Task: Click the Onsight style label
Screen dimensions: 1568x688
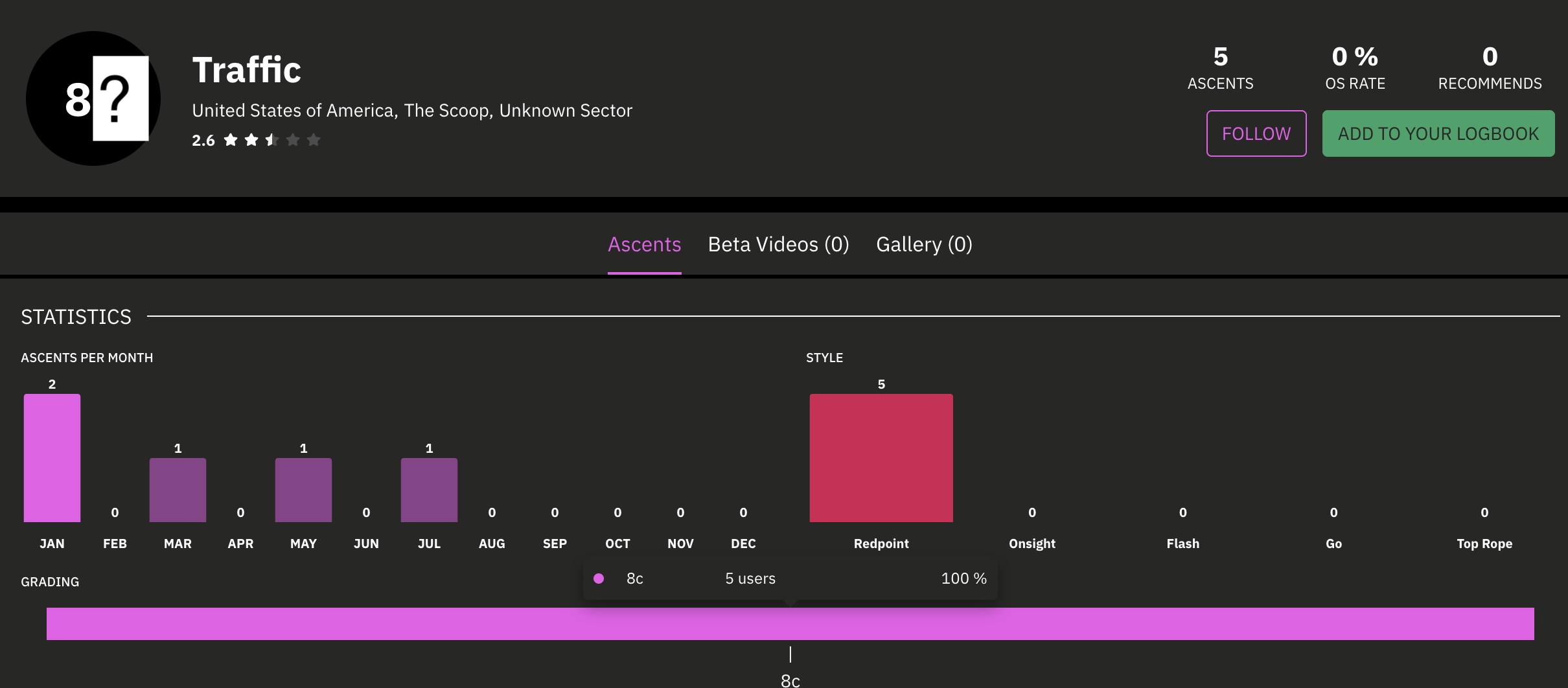Action: (1032, 544)
